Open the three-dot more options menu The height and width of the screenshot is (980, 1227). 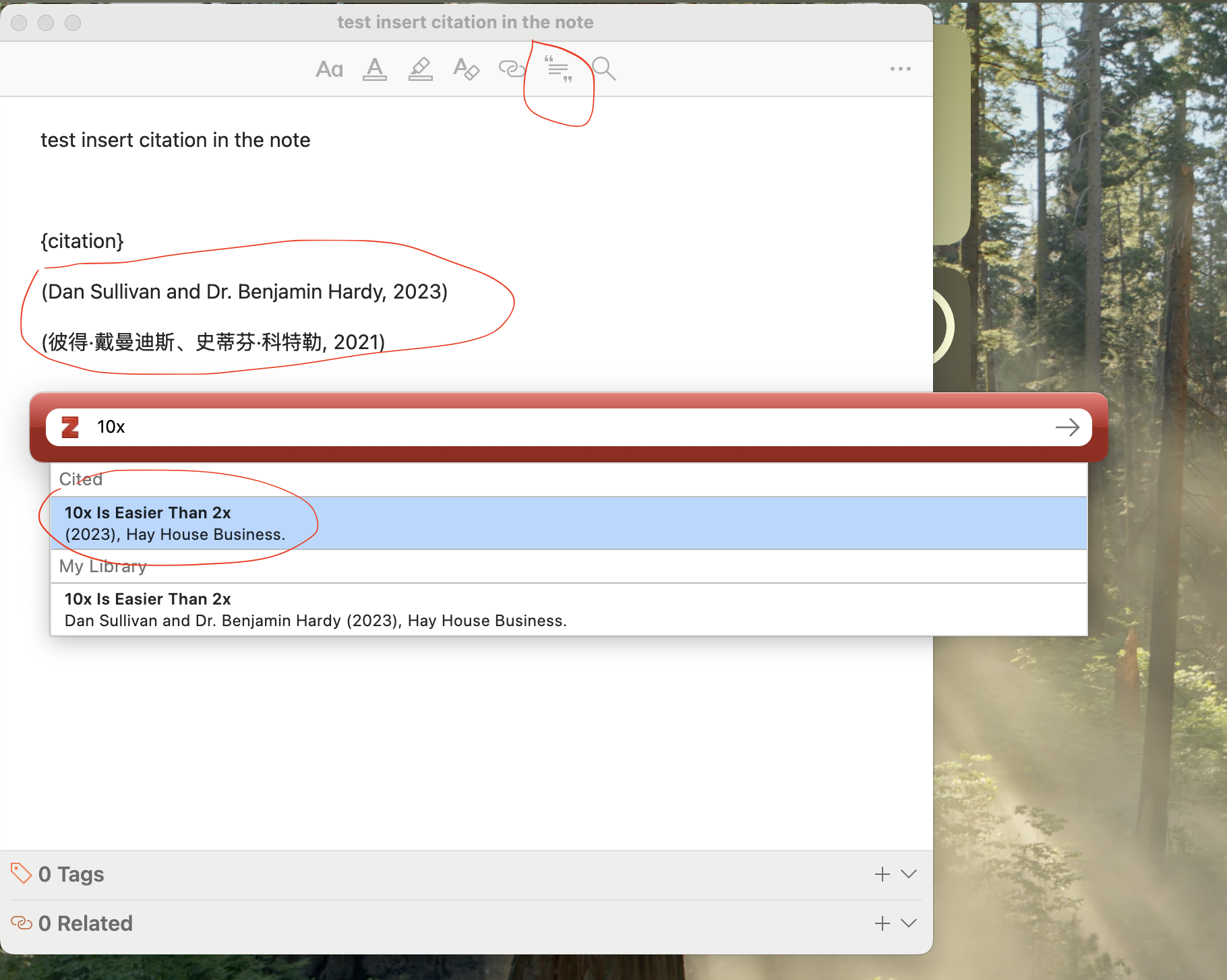coord(901,69)
